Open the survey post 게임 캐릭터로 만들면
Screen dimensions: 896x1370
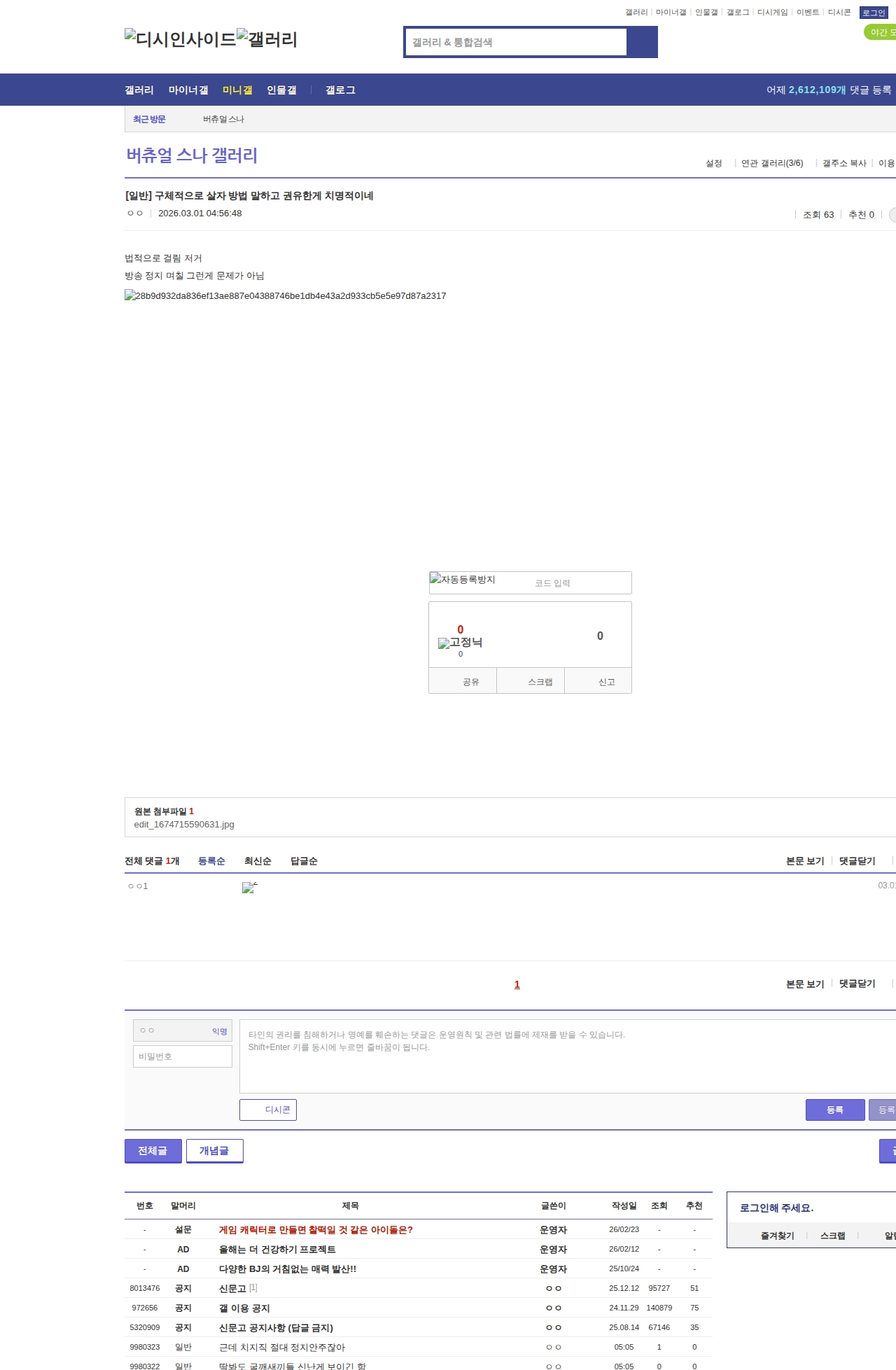[316, 1230]
